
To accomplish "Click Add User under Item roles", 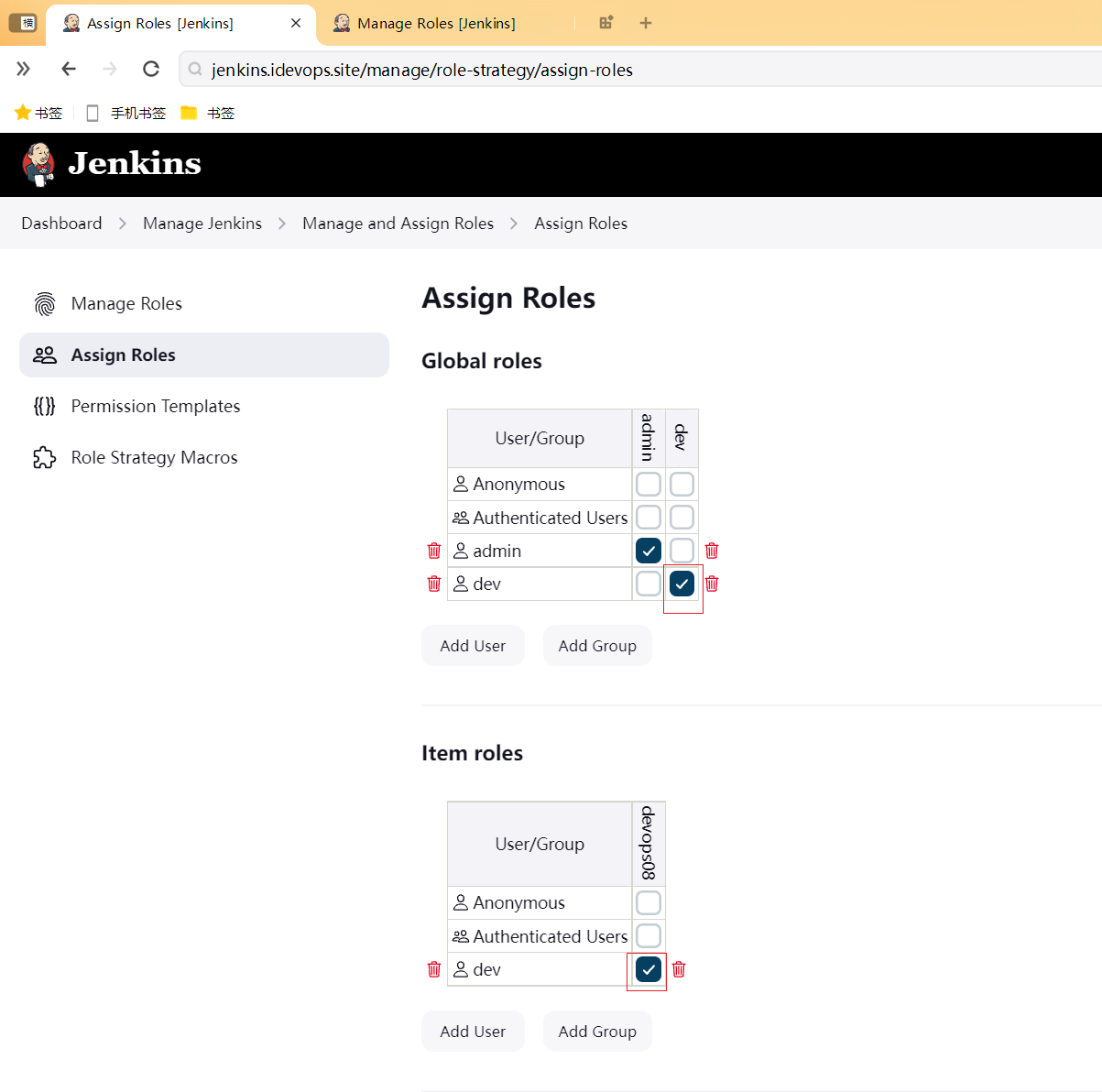I will coord(473,1032).
